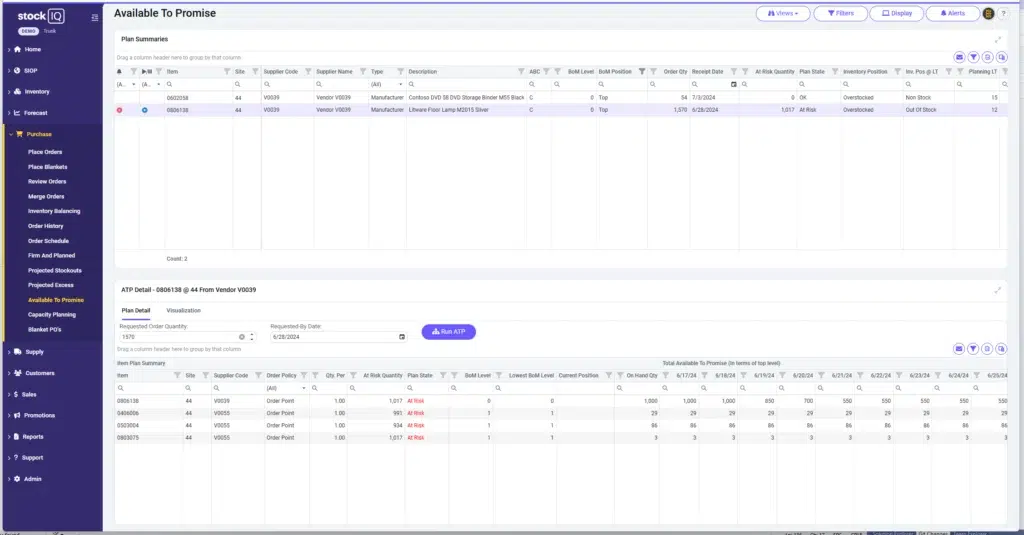Click the Run ATP button
Viewport: 1024px width, 535px height.
tap(449, 332)
